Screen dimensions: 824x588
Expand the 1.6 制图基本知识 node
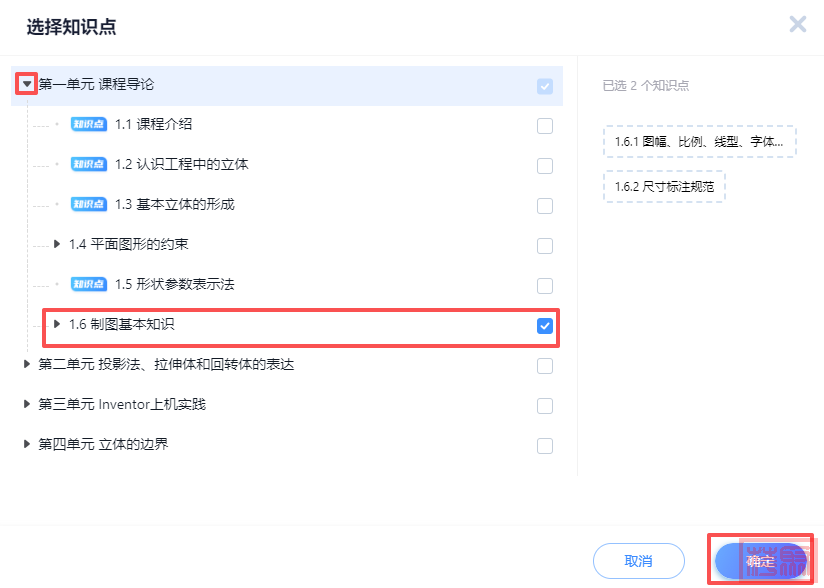click(57, 325)
